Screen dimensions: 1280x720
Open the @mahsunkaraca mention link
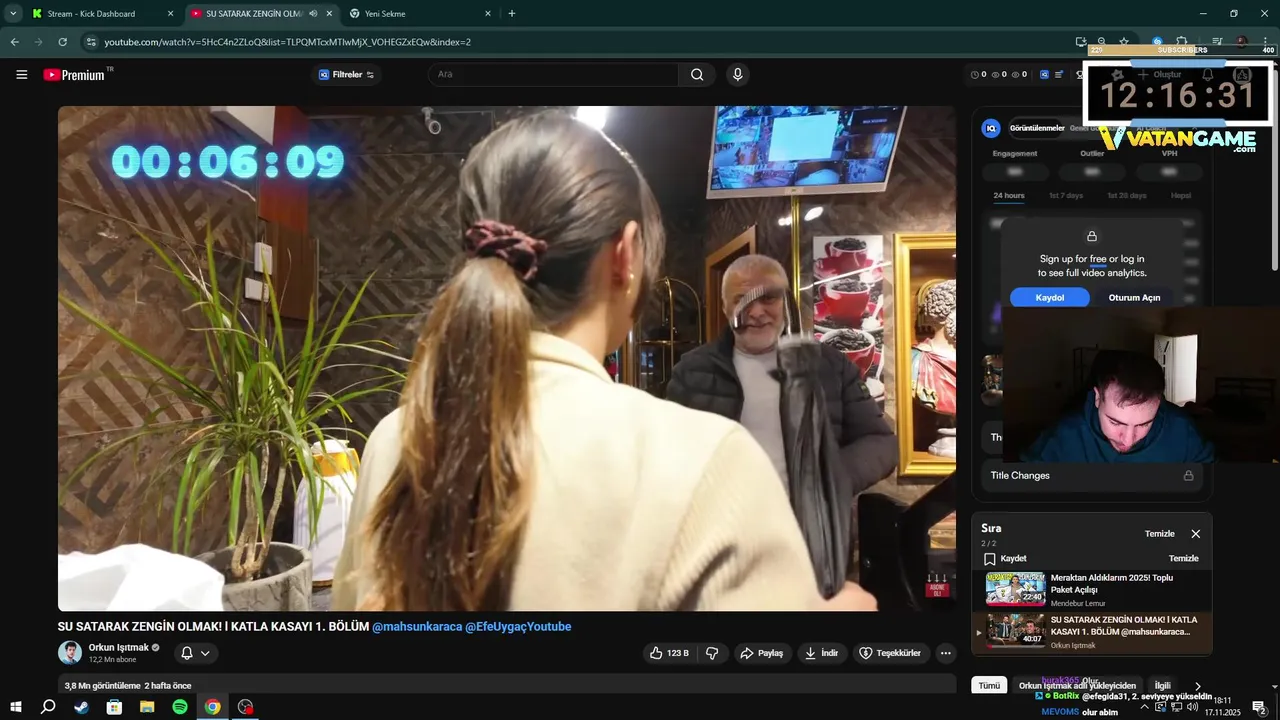point(417,626)
